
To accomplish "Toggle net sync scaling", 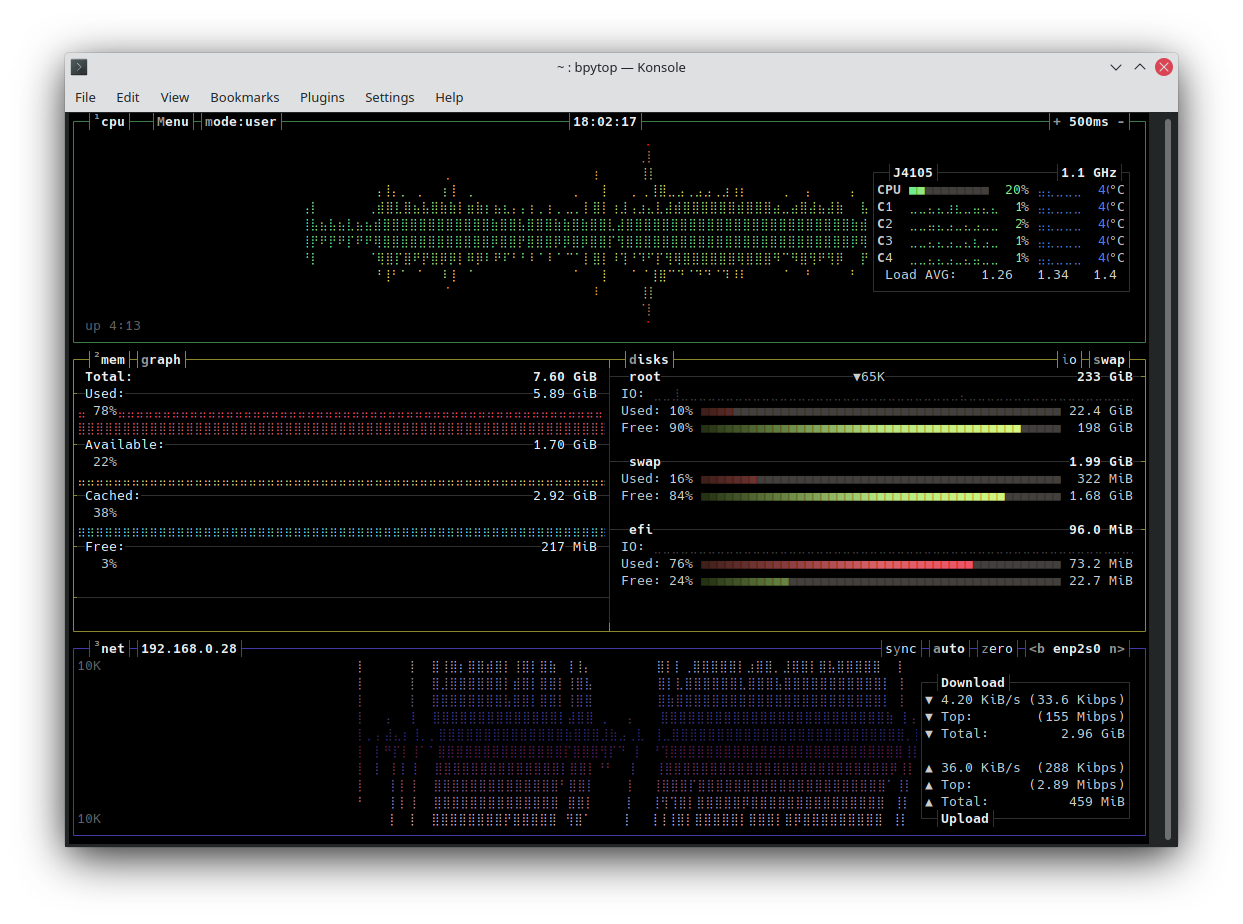I will coord(900,649).
